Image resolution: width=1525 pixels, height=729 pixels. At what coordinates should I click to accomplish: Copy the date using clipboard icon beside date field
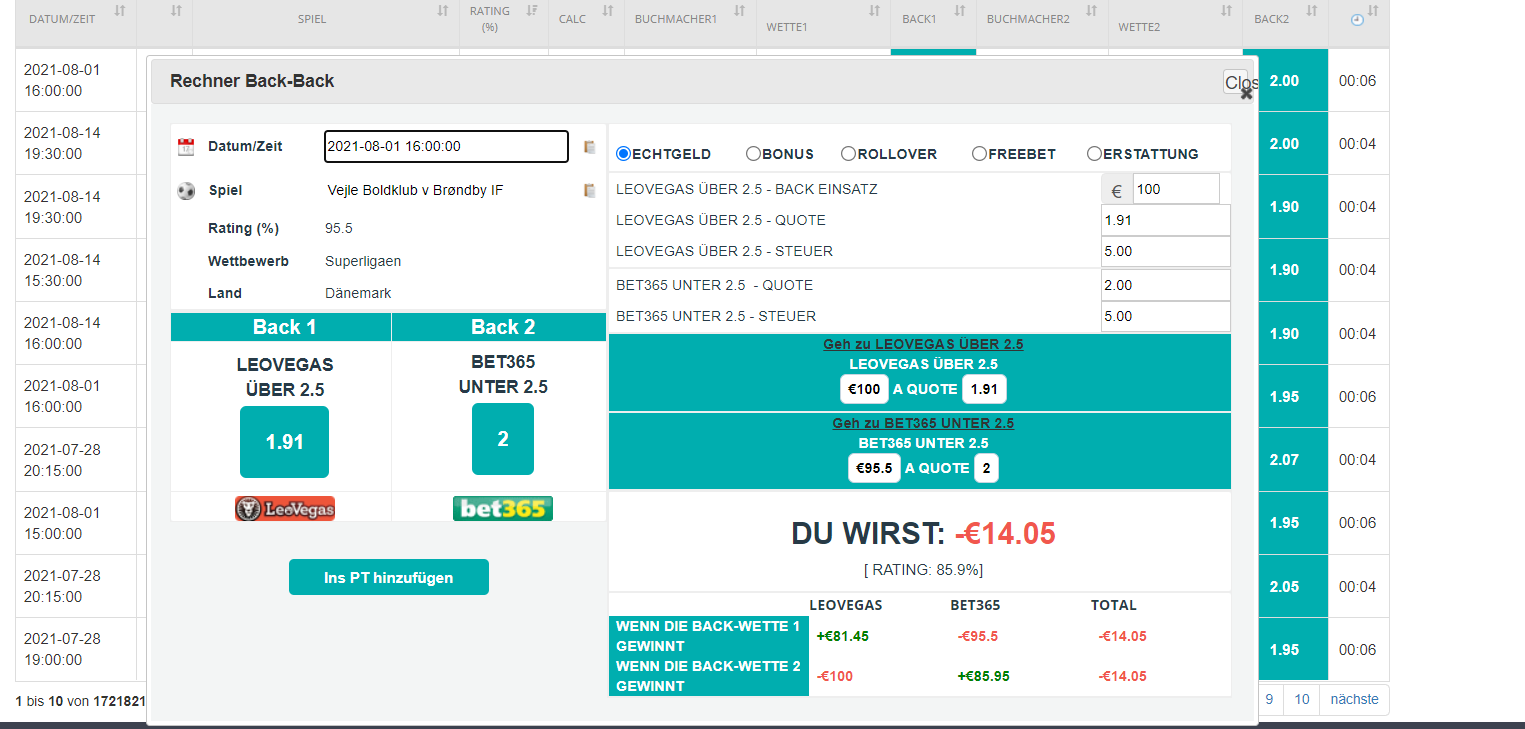point(590,147)
